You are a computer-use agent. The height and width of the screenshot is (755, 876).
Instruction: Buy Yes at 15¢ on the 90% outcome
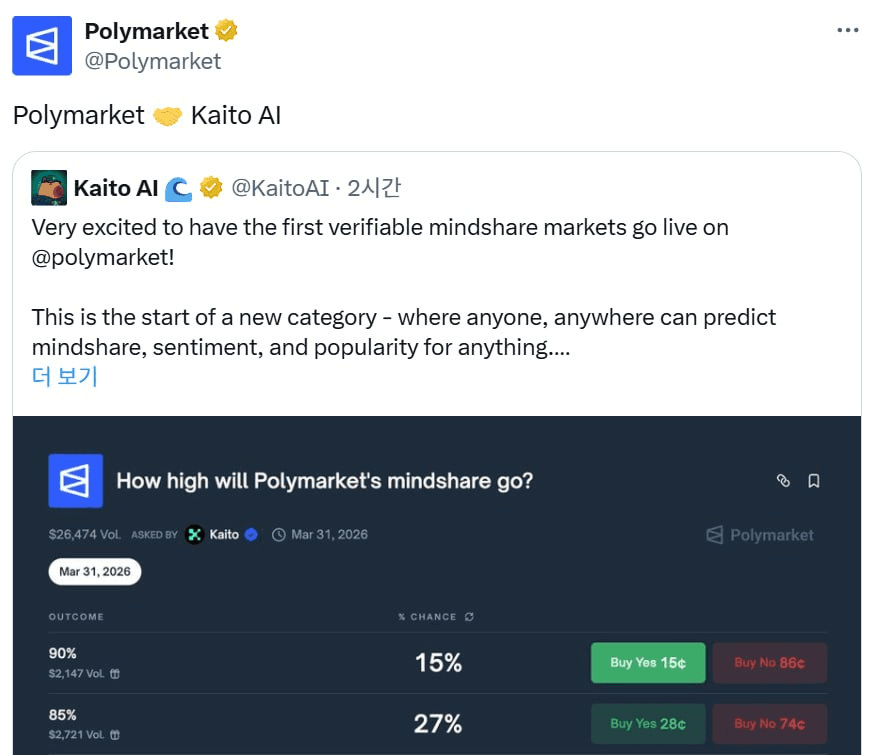tap(647, 662)
